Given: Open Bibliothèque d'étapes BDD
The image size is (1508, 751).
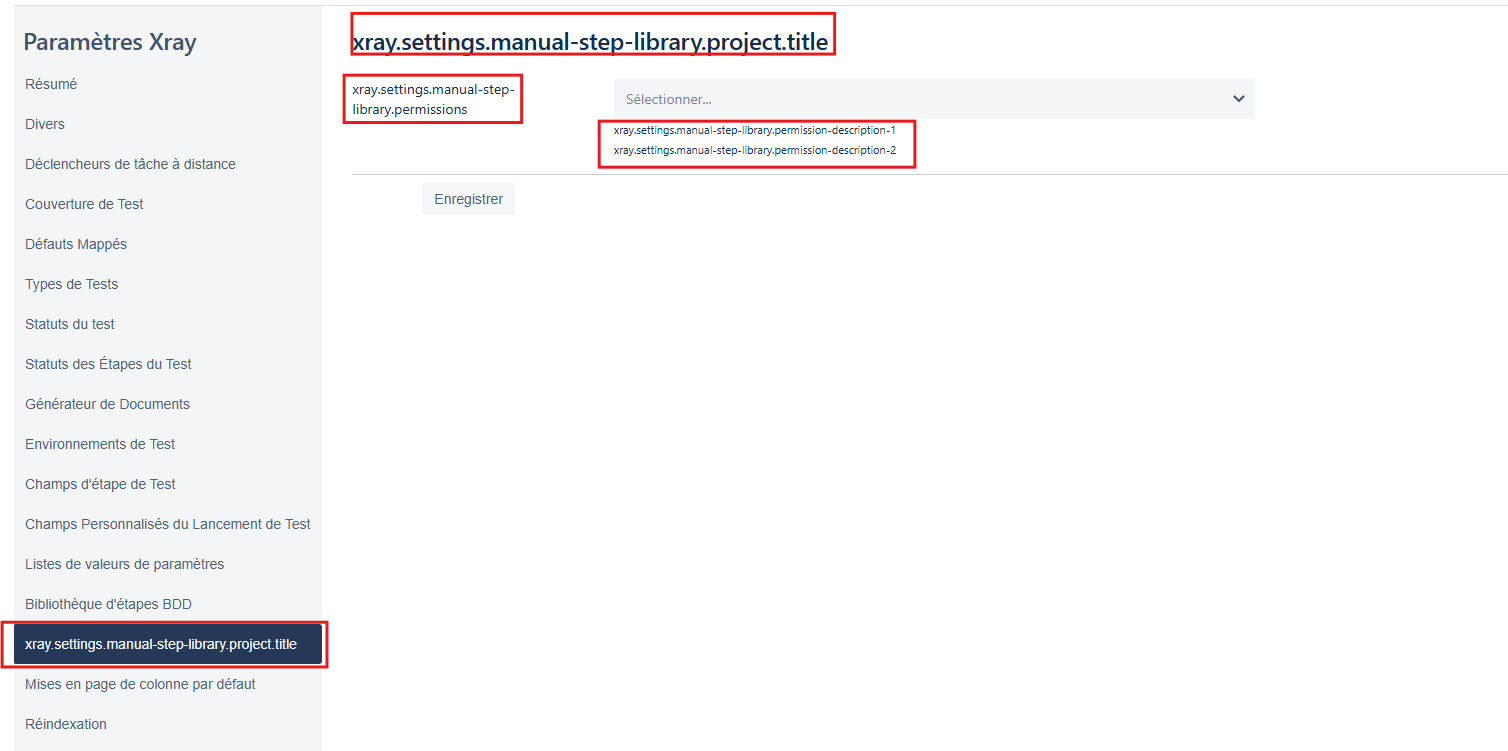Looking at the screenshot, I should click(x=108, y=604).
